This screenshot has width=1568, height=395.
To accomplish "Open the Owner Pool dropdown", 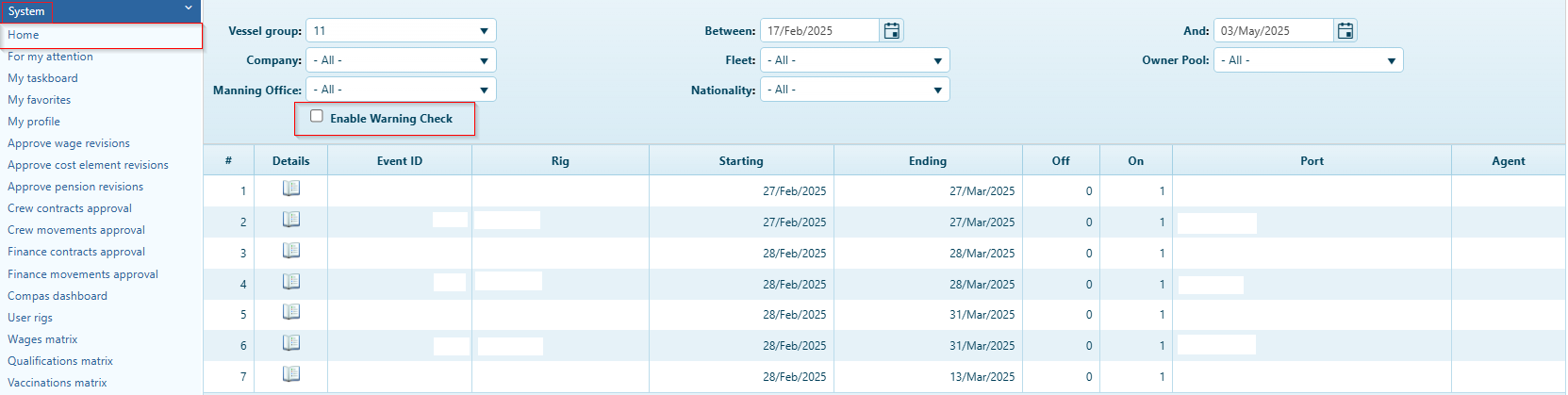I will coord(1308,60).
